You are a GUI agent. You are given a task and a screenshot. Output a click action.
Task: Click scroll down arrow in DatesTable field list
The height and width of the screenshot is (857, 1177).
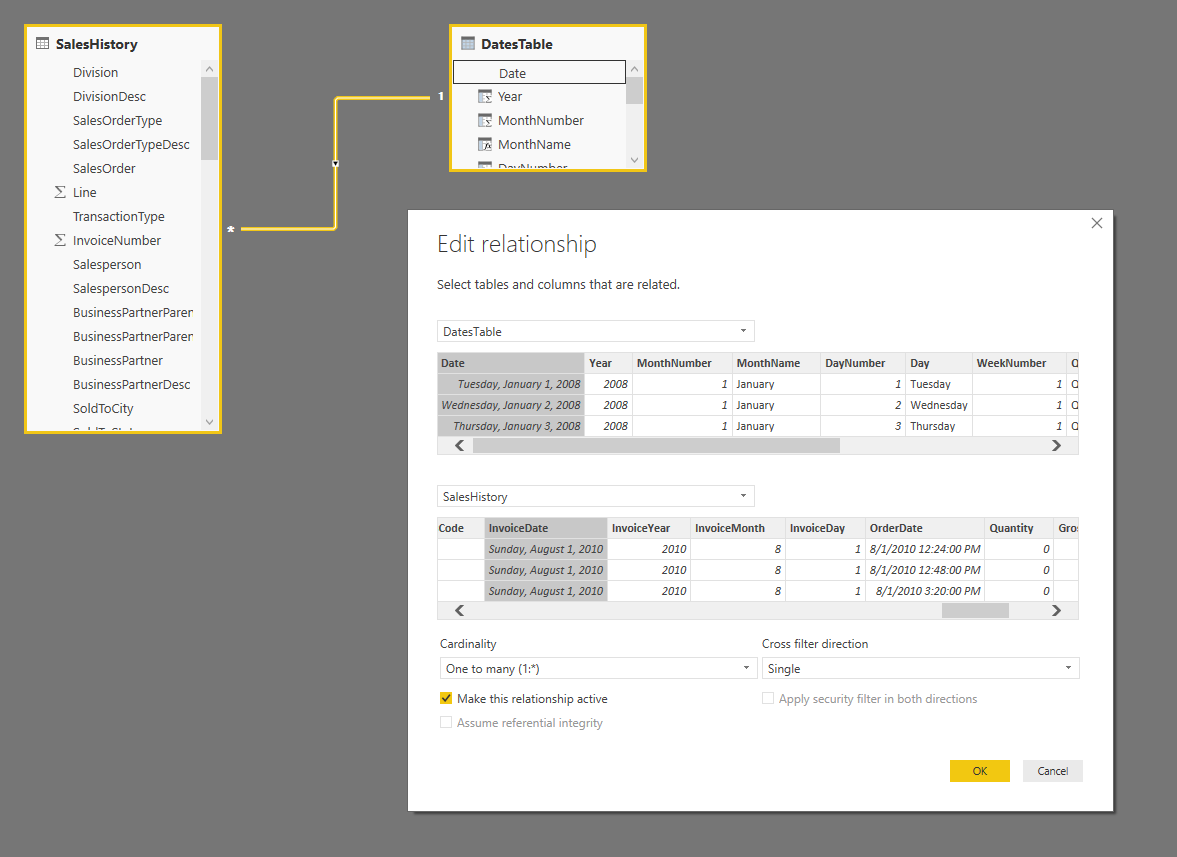point(634,160)
